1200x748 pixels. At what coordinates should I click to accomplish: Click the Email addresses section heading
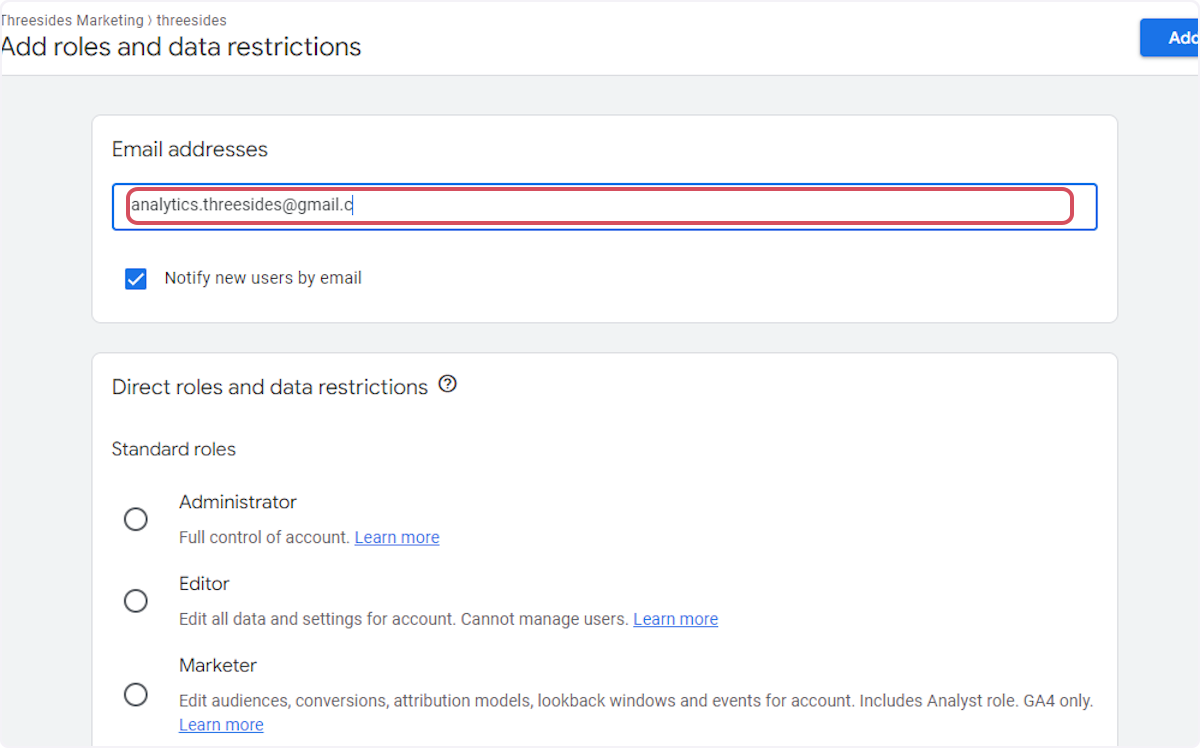(x=190, y=149)
